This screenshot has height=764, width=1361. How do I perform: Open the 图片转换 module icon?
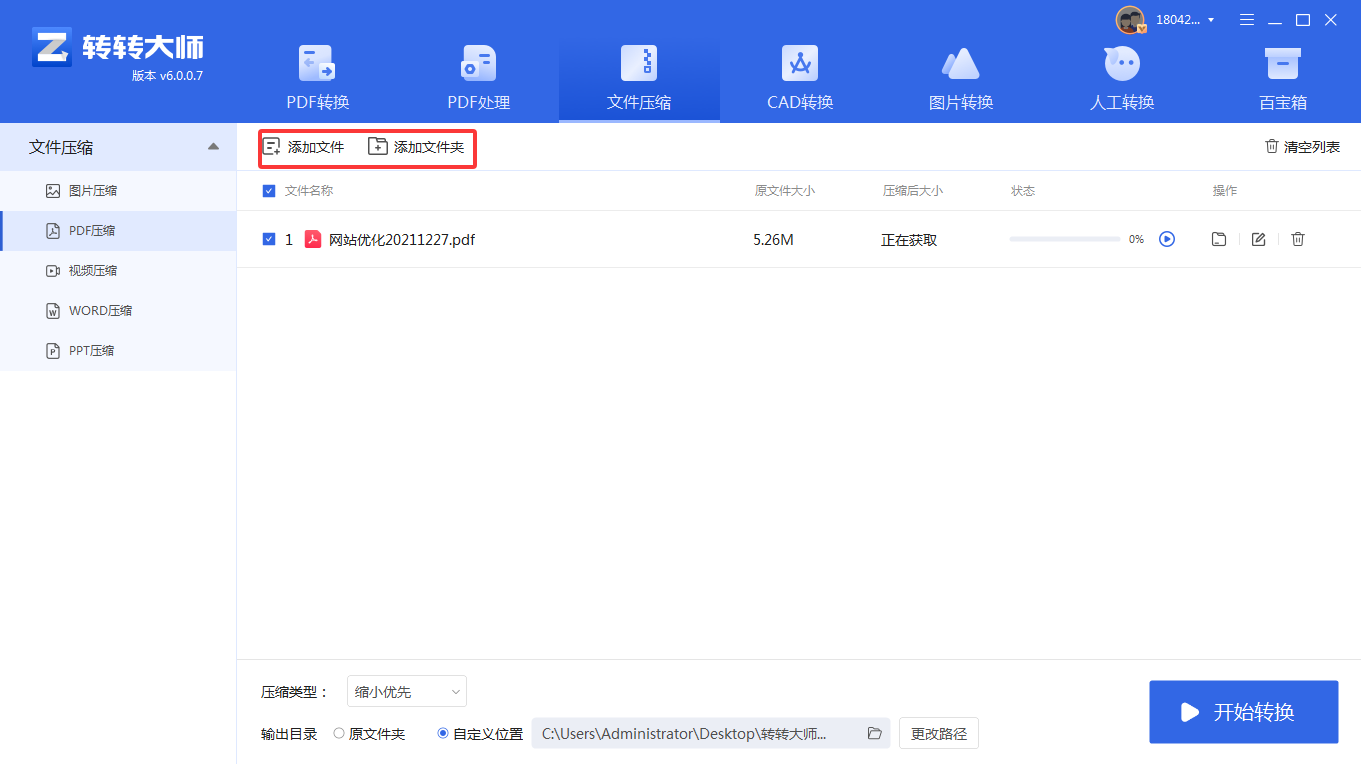[x=961, y=63]
